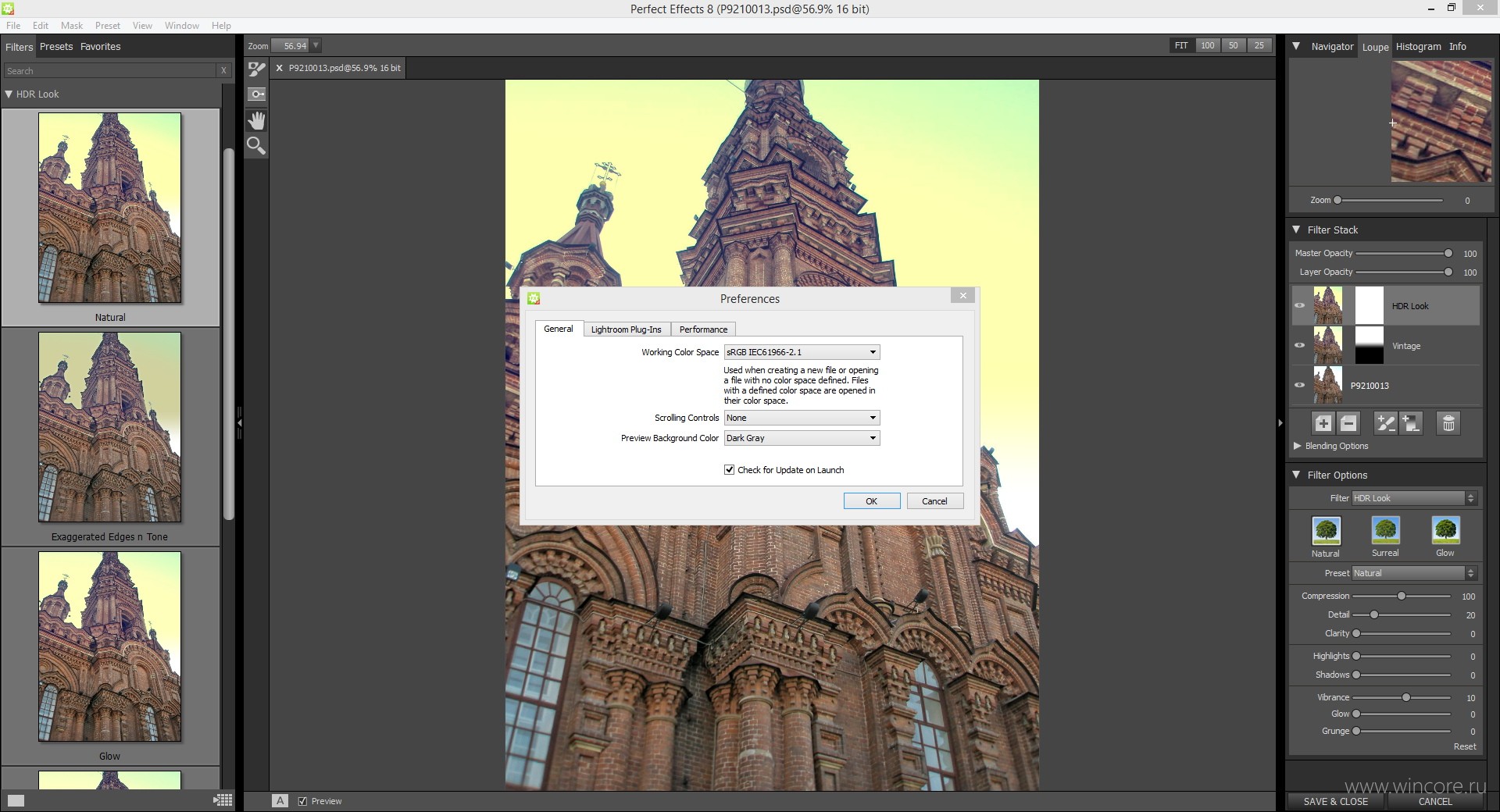
Task: Collapse the HDR Look category
Action: 9,94
